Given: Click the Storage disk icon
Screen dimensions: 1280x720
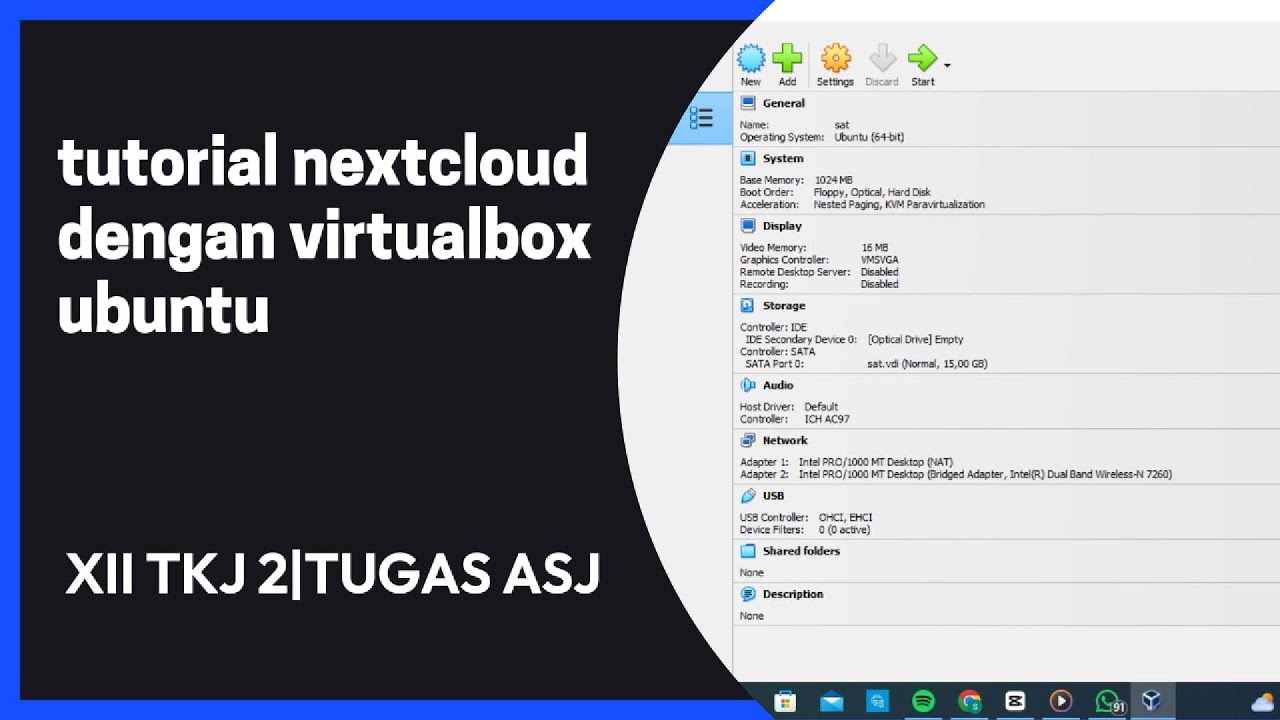Looking at the screenshot, I should point(748,306).
